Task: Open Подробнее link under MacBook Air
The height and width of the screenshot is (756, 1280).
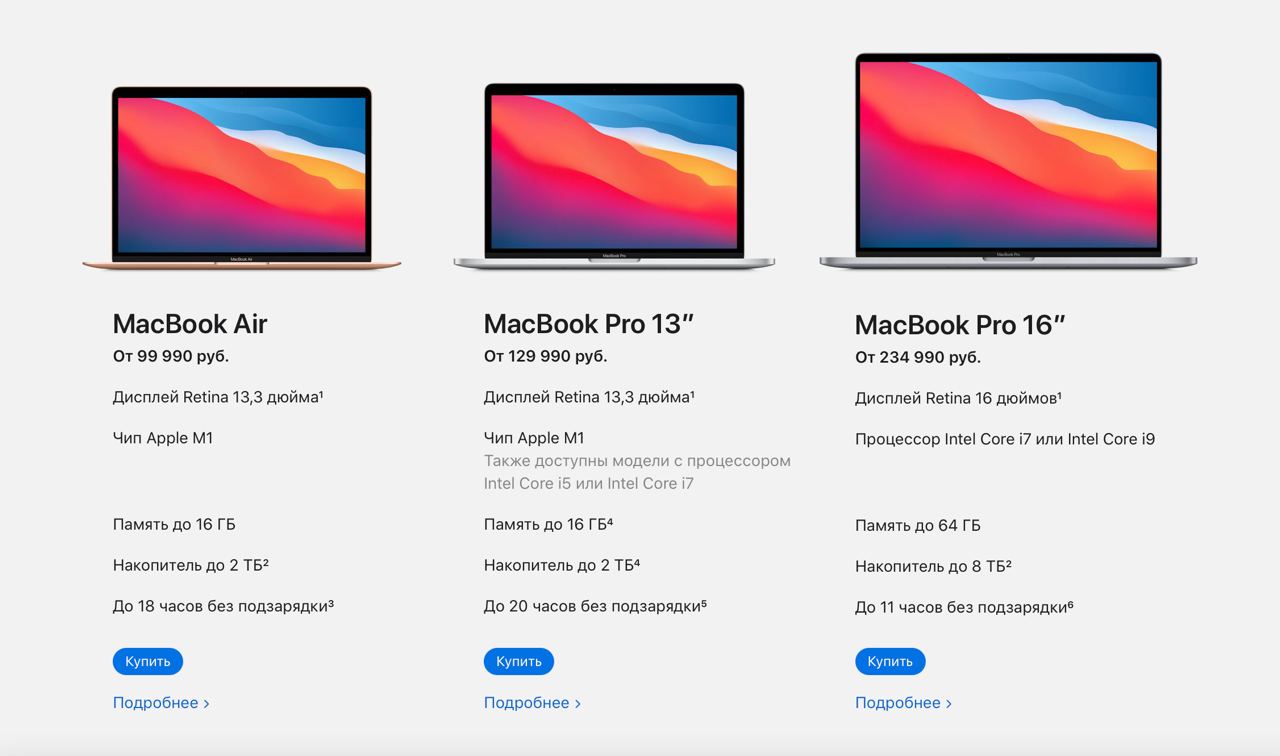Action: click(161, 703)
